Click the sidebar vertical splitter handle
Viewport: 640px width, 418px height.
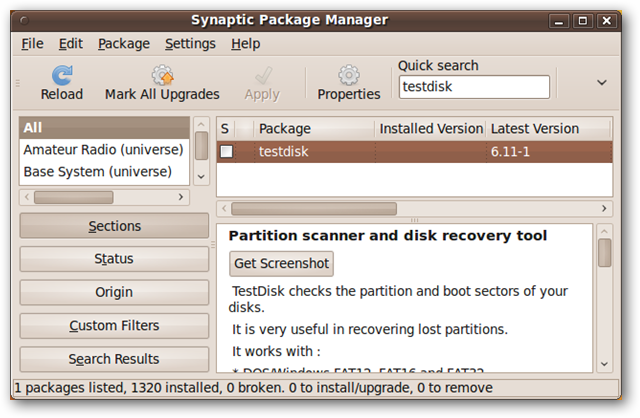213,244
